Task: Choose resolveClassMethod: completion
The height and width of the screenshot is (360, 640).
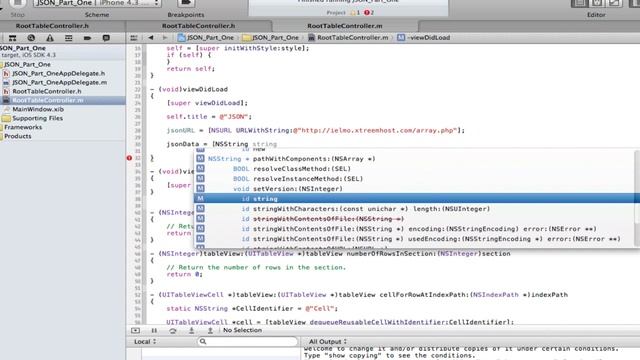Action: (414, 169)
